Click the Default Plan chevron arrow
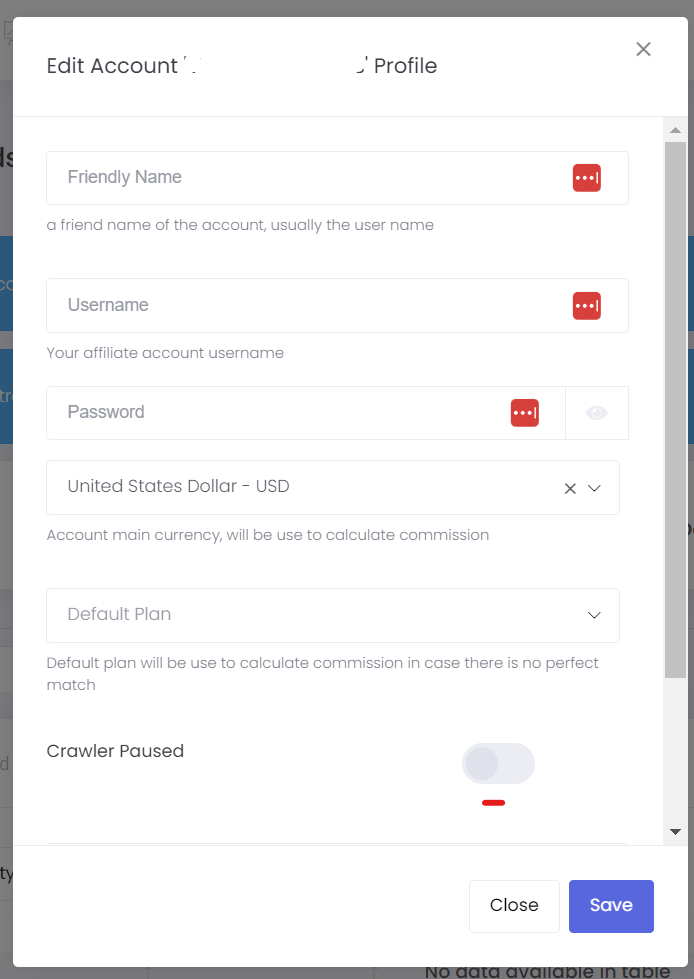The image size is (694, 979). tap(594, 615)
